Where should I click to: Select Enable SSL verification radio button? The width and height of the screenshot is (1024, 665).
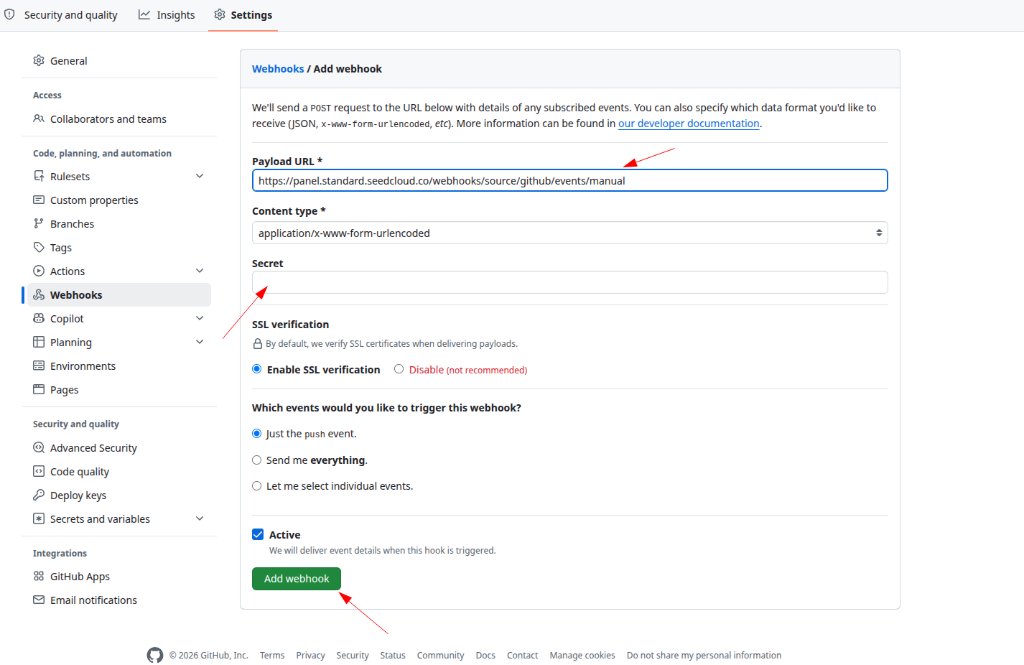(257, 369)
